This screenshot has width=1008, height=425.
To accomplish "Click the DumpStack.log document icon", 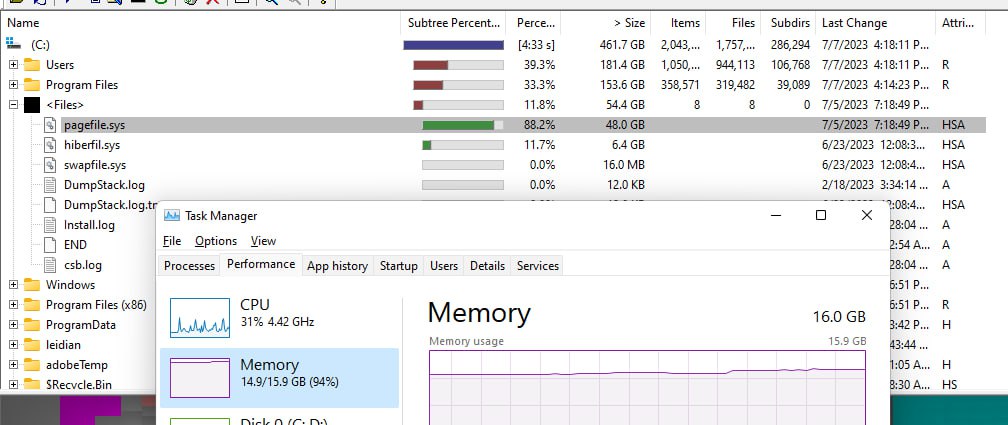I will (x=50, y=185).
